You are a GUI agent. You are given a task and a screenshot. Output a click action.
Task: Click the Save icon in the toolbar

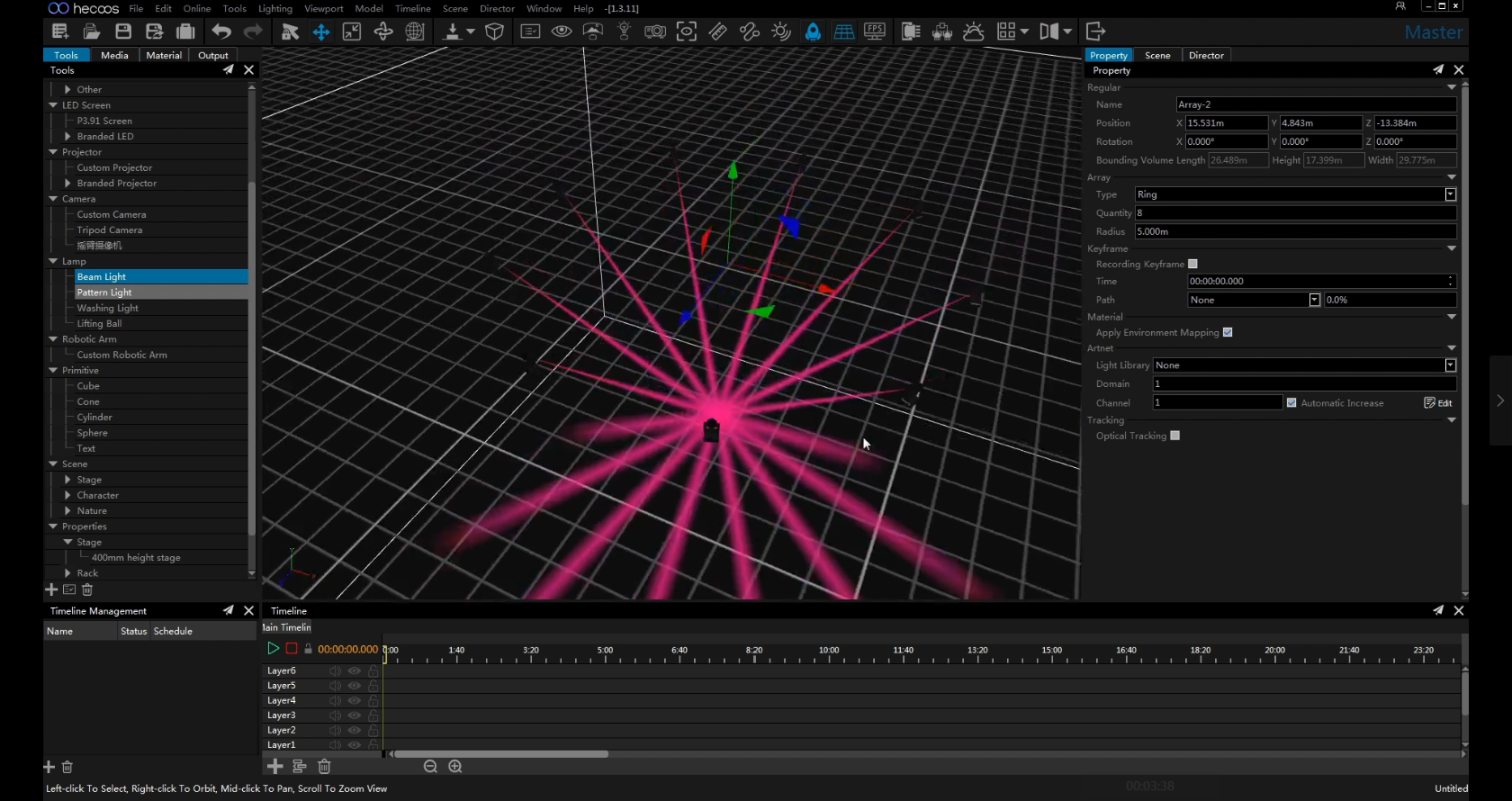pos(123,31)
